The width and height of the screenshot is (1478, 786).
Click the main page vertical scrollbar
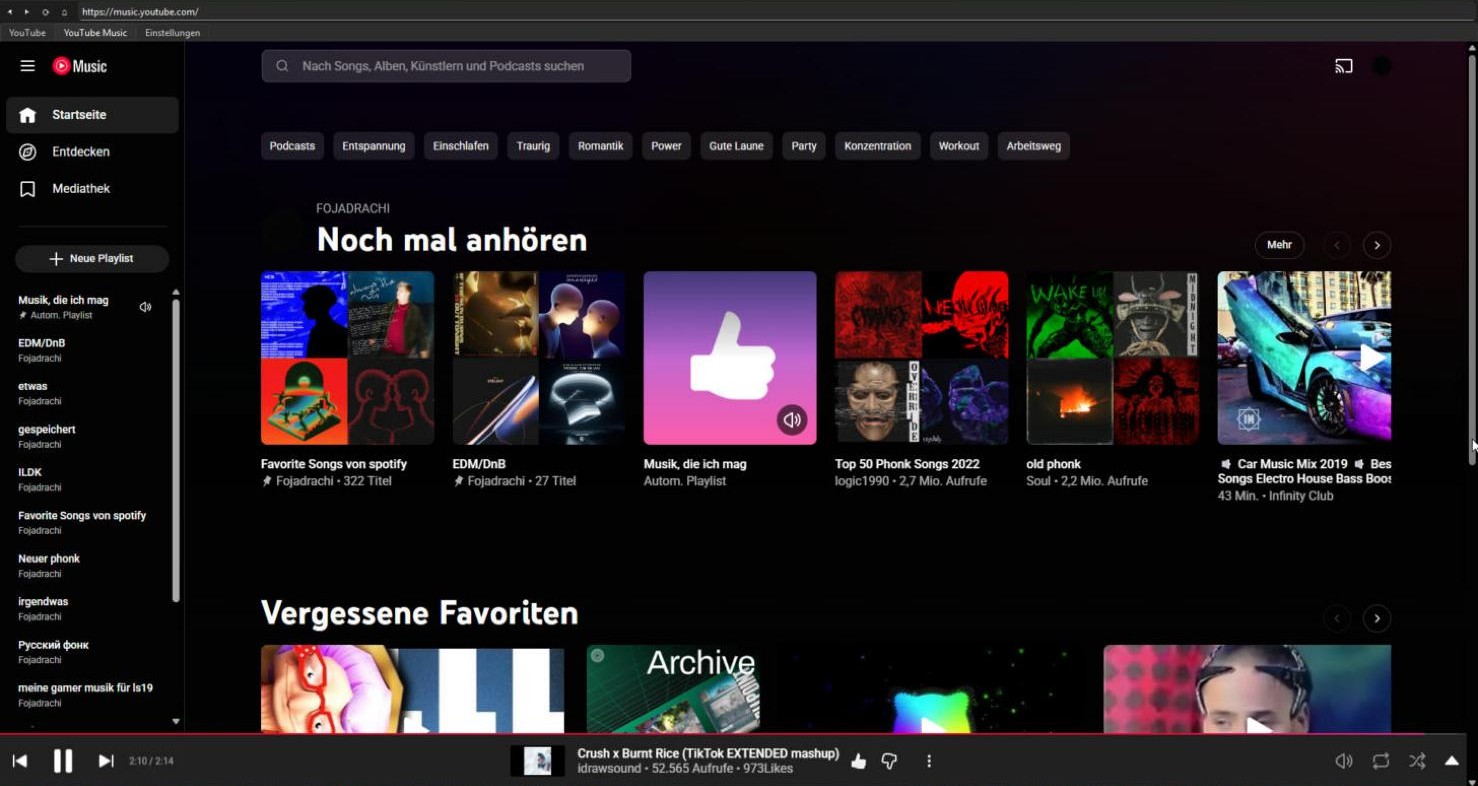coord(1472,260)
